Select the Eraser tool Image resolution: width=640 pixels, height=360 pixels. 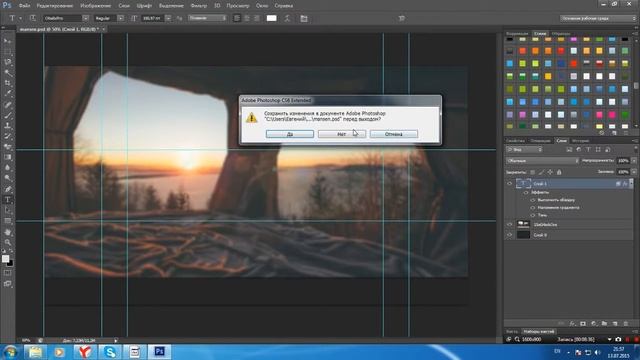[8, 147]
